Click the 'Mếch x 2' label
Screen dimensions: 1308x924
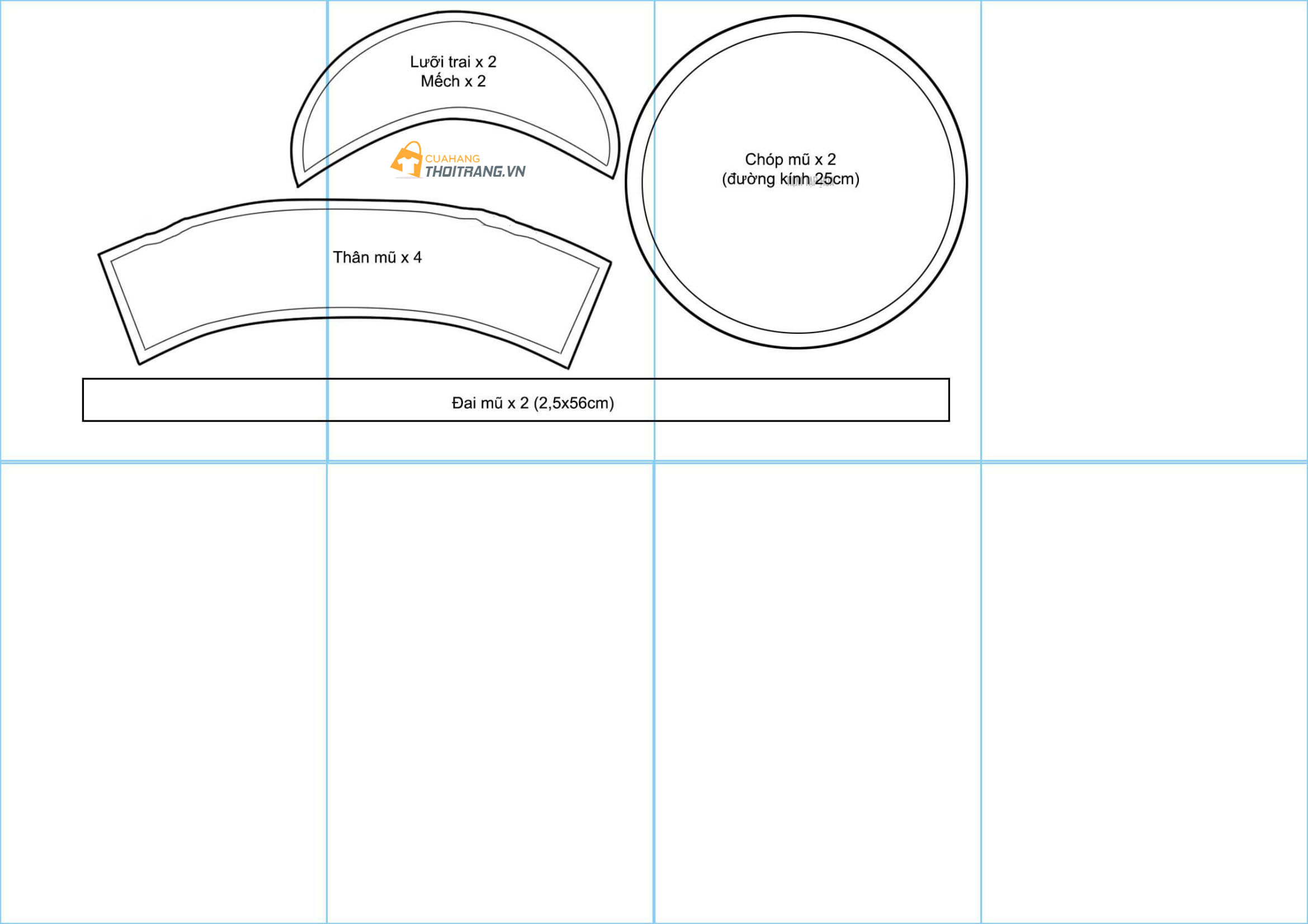(x=453, y=82)
